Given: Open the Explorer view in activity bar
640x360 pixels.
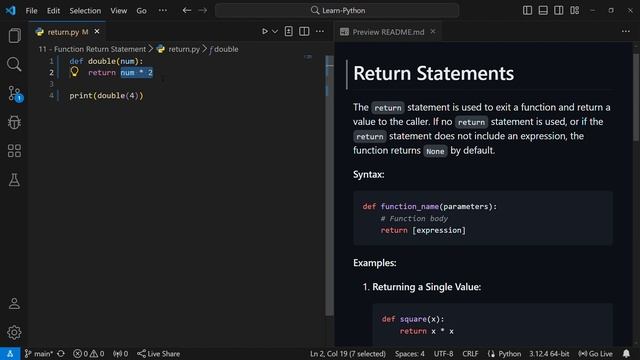Looking at the screenshot, I should tap(14, 36).
